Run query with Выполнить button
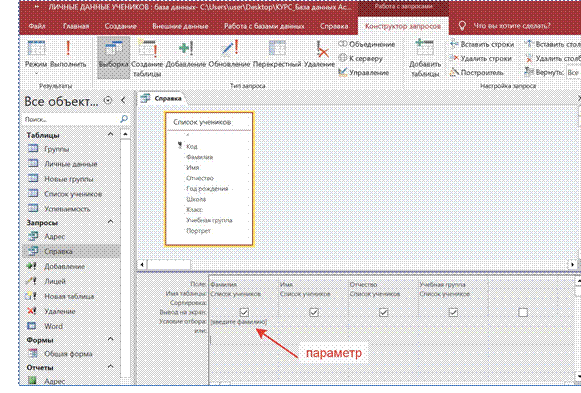This screenshot has height=393, width=581. [68, 55]
